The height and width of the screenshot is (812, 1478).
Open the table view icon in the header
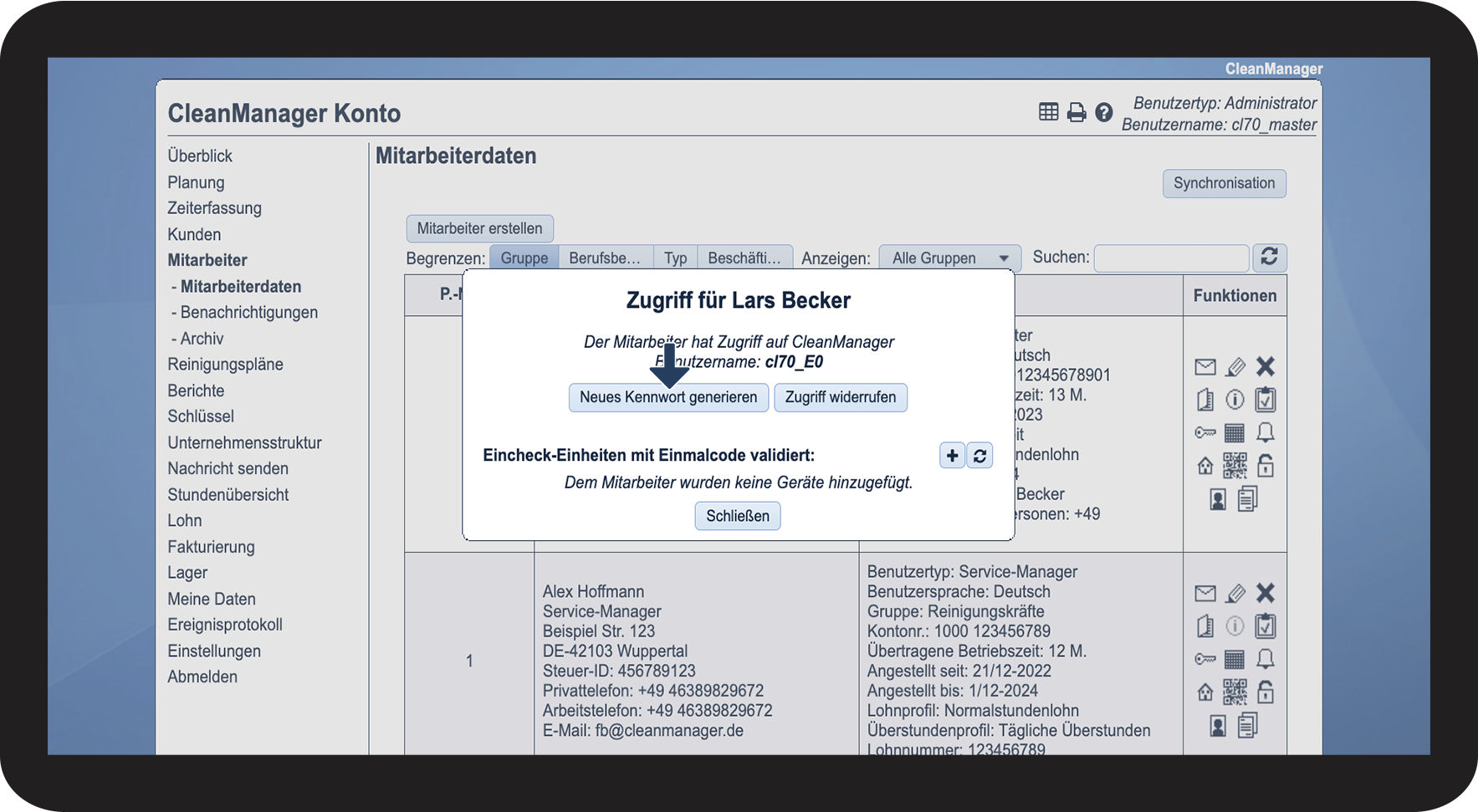(1048, 112)
